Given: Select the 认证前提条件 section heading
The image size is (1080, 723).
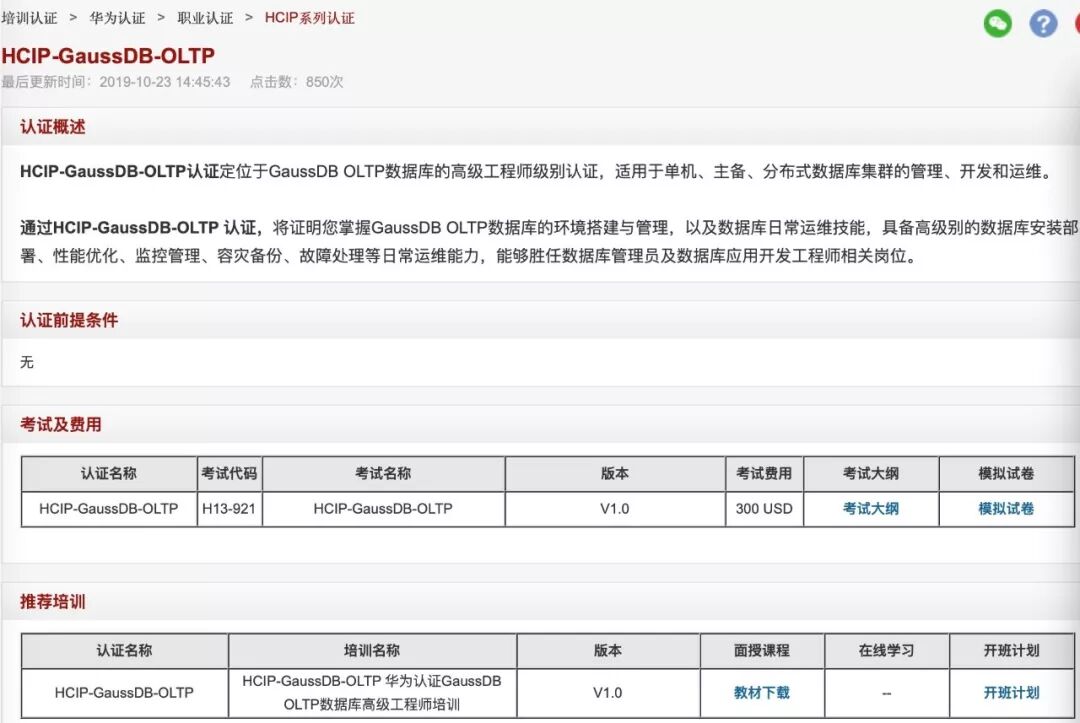Looking at the screenshot, I should [x=69, y=320].
